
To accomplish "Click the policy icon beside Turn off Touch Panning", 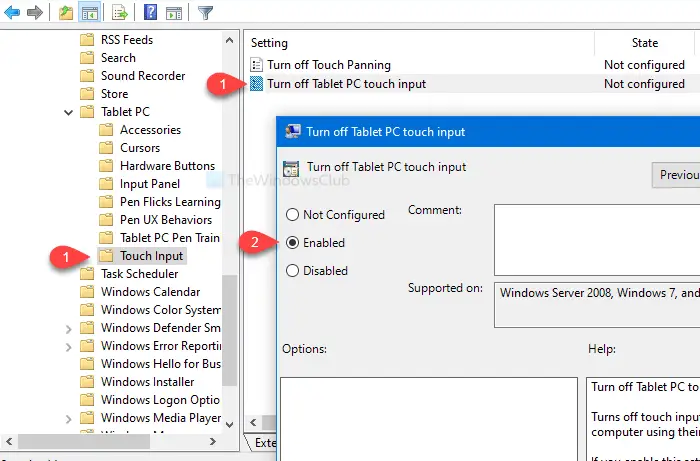I will pyautogui.click(x=256, y=65).
